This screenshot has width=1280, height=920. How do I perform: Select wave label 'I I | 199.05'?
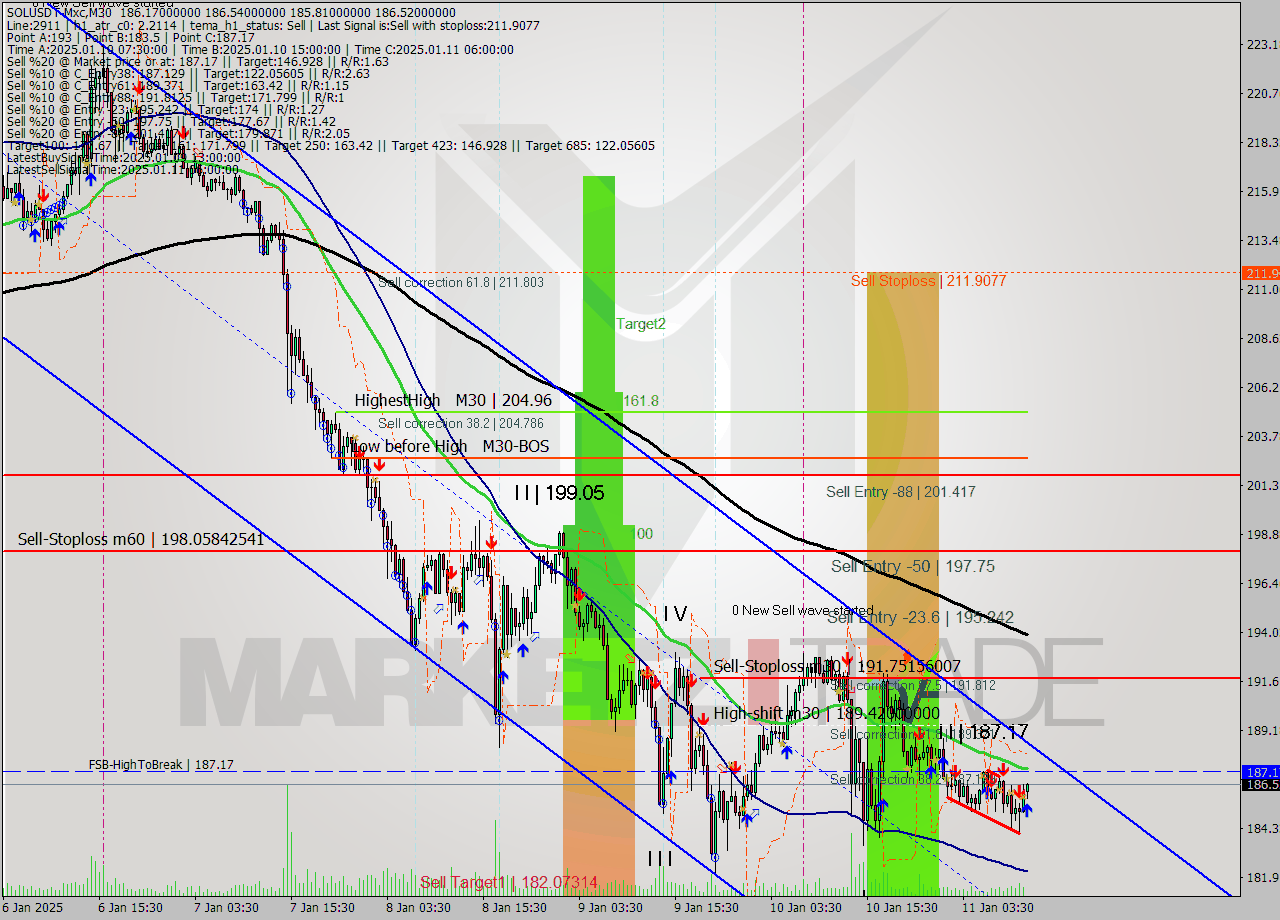[559, 493]
